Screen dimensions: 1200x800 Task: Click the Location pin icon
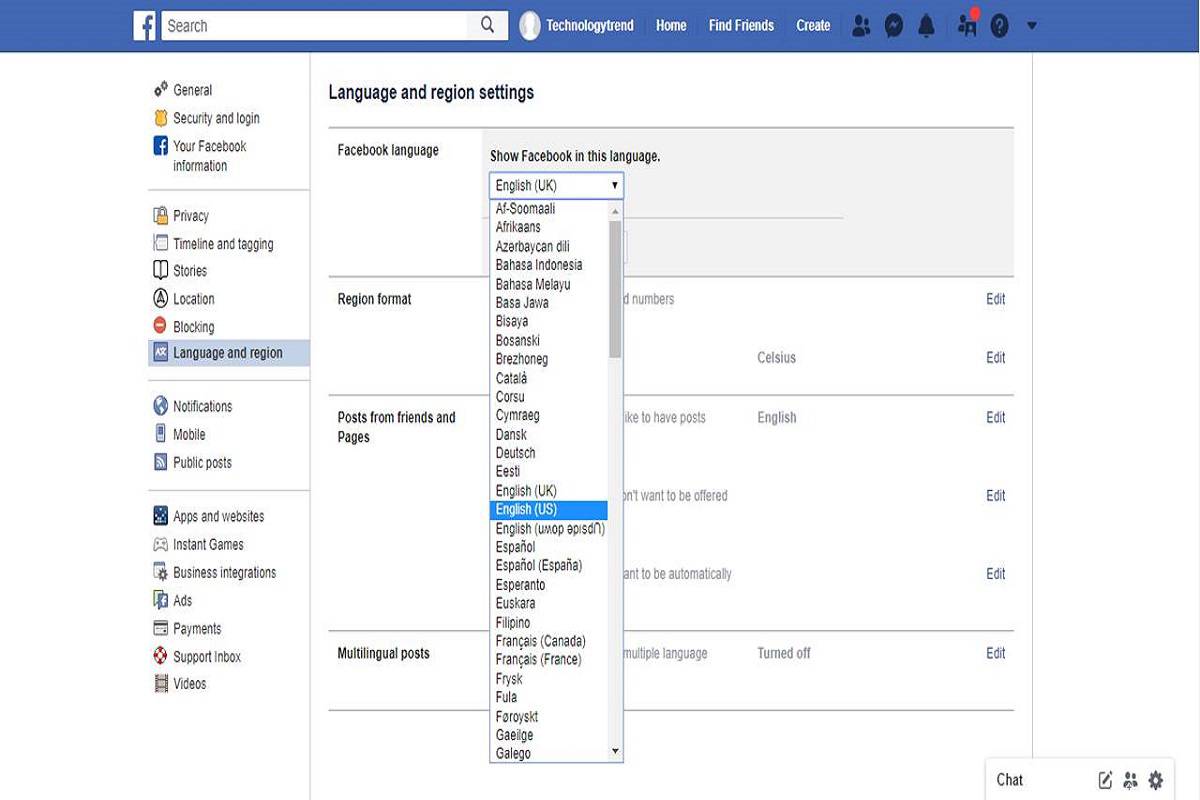tap(160, 298)
